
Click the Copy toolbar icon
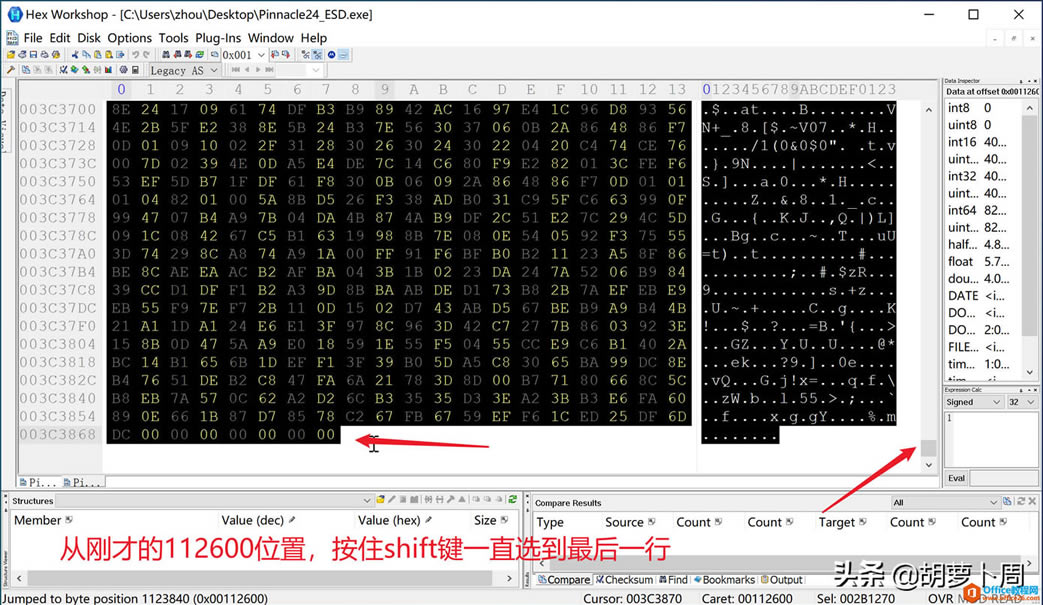pos(86,55)
